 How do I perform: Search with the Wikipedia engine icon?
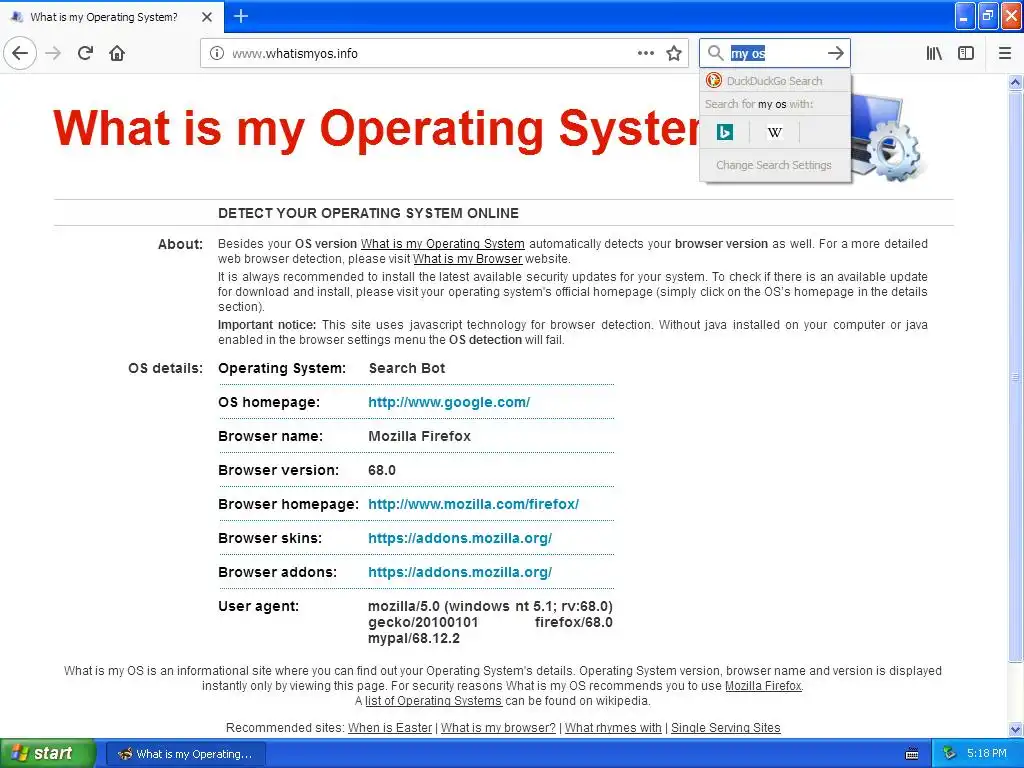tap(775, 132)
